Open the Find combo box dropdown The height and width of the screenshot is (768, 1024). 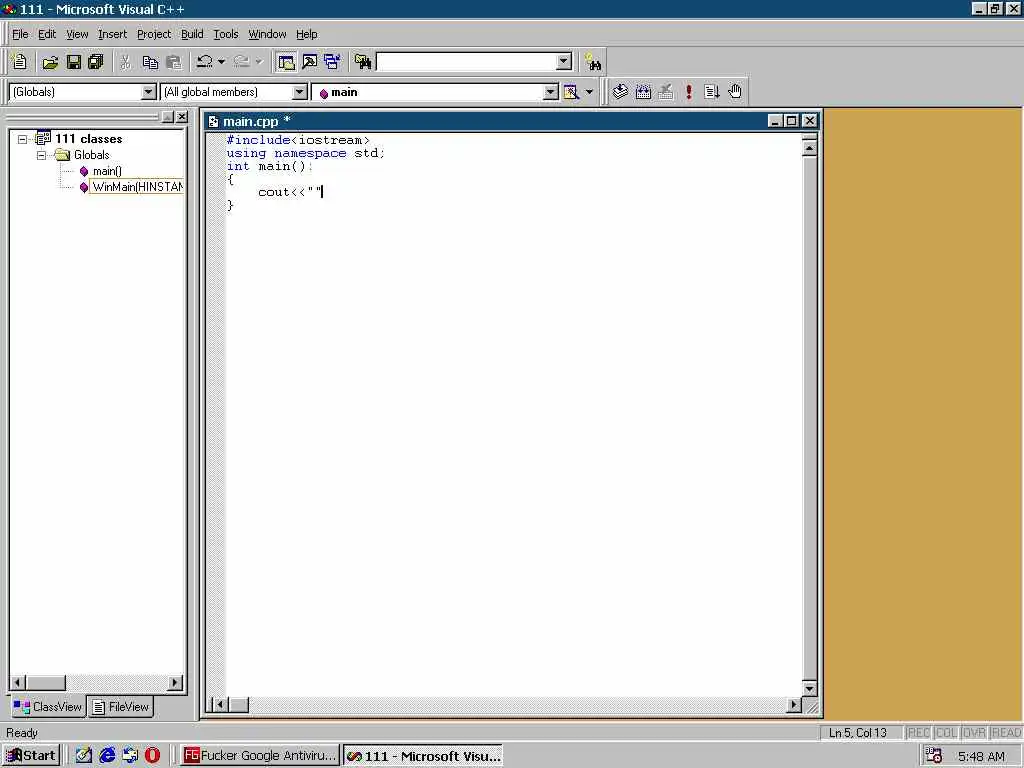click(564, 62)
